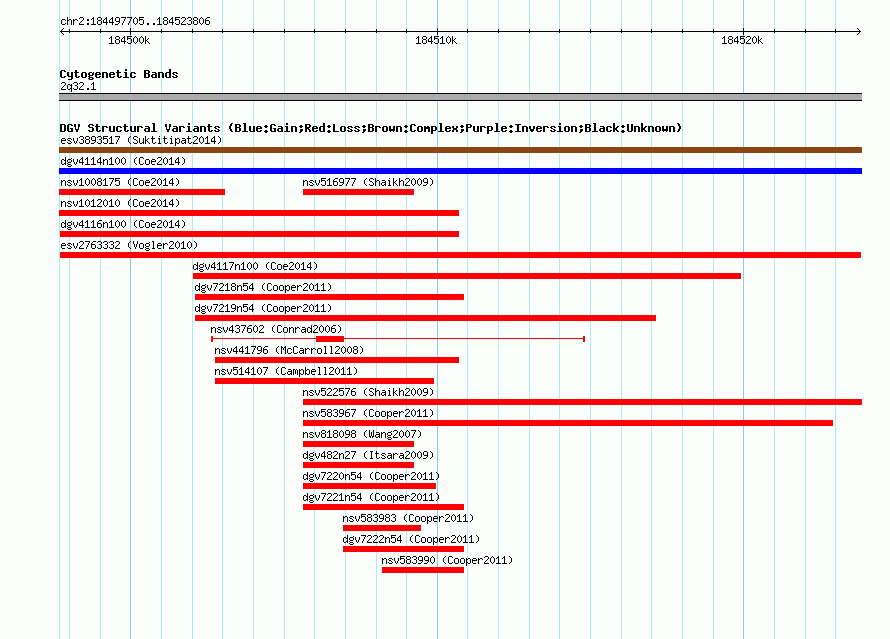Open nsv437602 (Conrad2006) variant label
Screen dimensions: 890x639
pos(276,329)
